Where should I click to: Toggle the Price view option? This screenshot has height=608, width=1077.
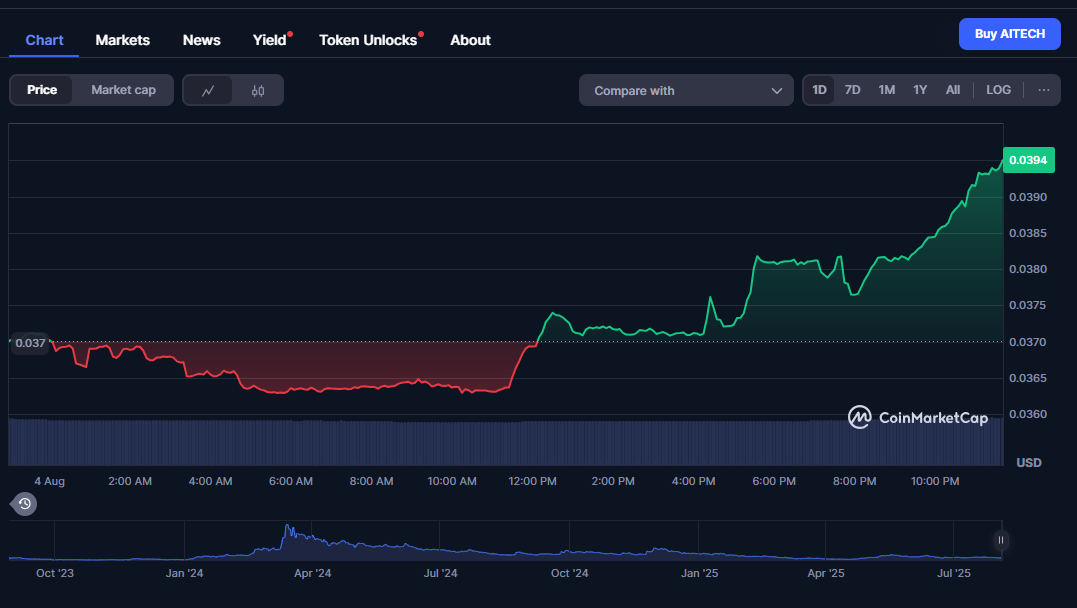(42, 90)
